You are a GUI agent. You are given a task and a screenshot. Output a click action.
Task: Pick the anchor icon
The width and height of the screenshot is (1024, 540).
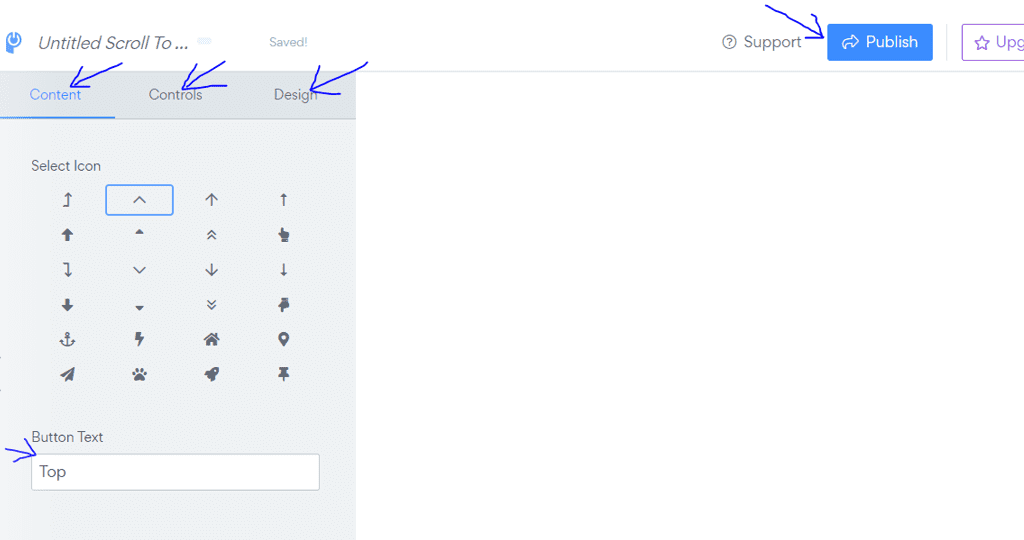pyautogui.click(x=67, y=340)
